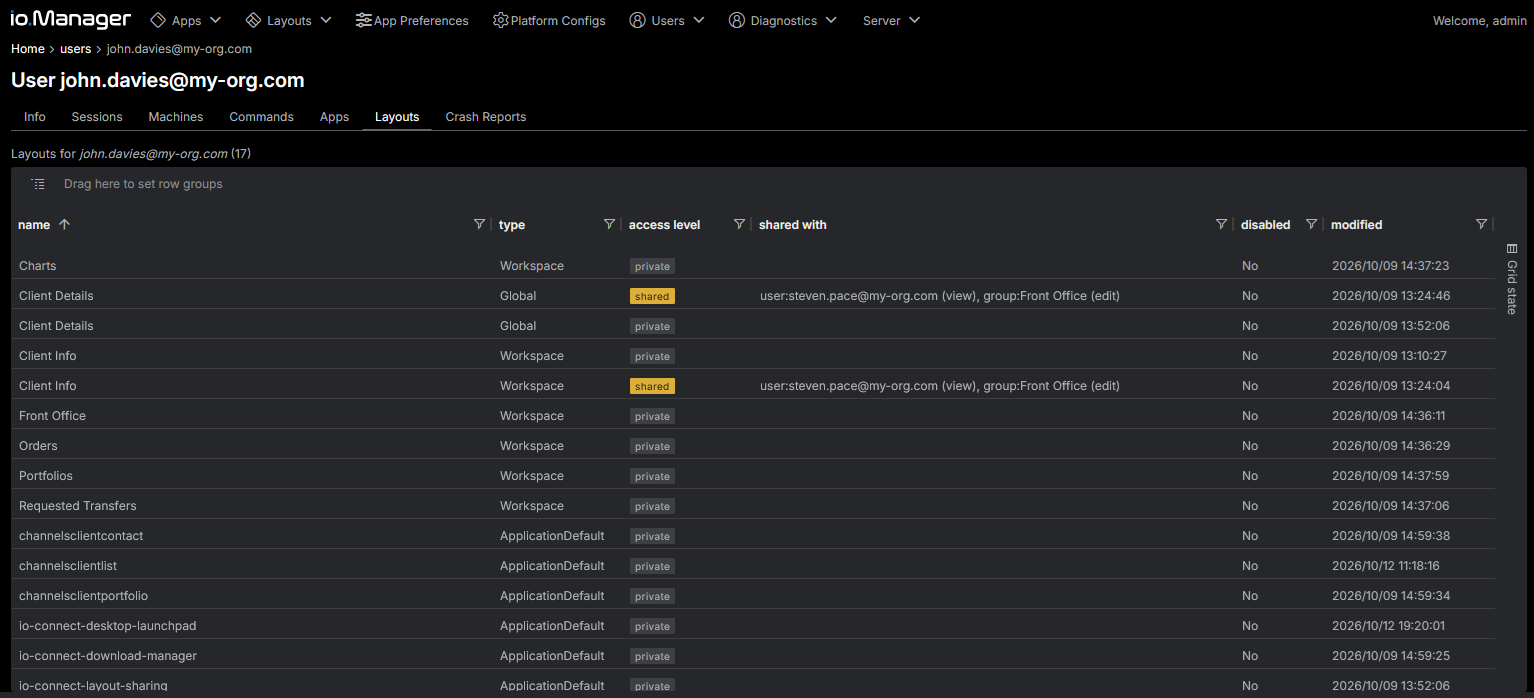Click the io.Manager logo

(x=71, y=19)
